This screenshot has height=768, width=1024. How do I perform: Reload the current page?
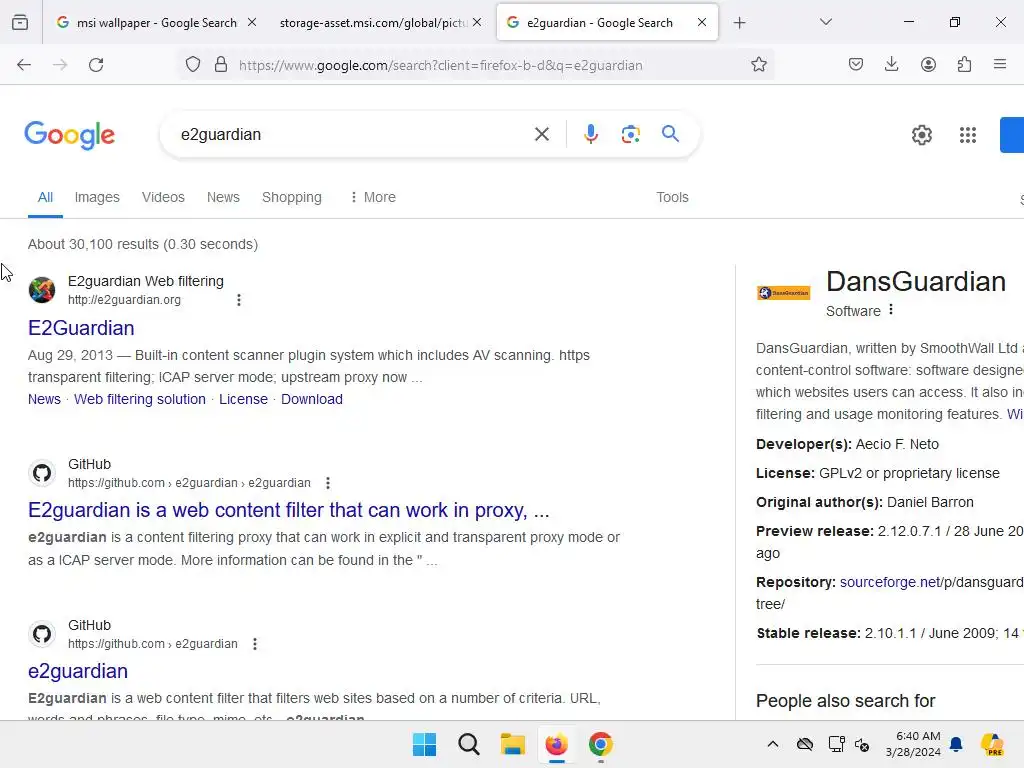96,65
